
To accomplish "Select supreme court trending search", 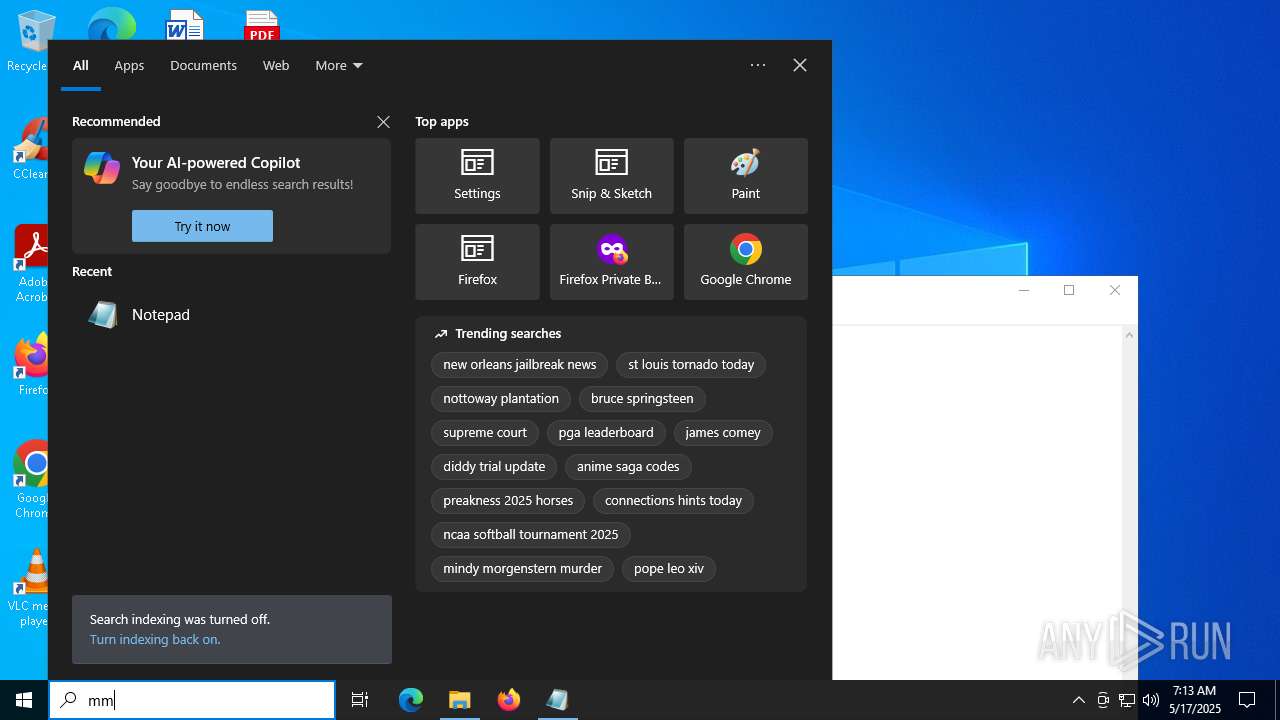I will 485,433.
